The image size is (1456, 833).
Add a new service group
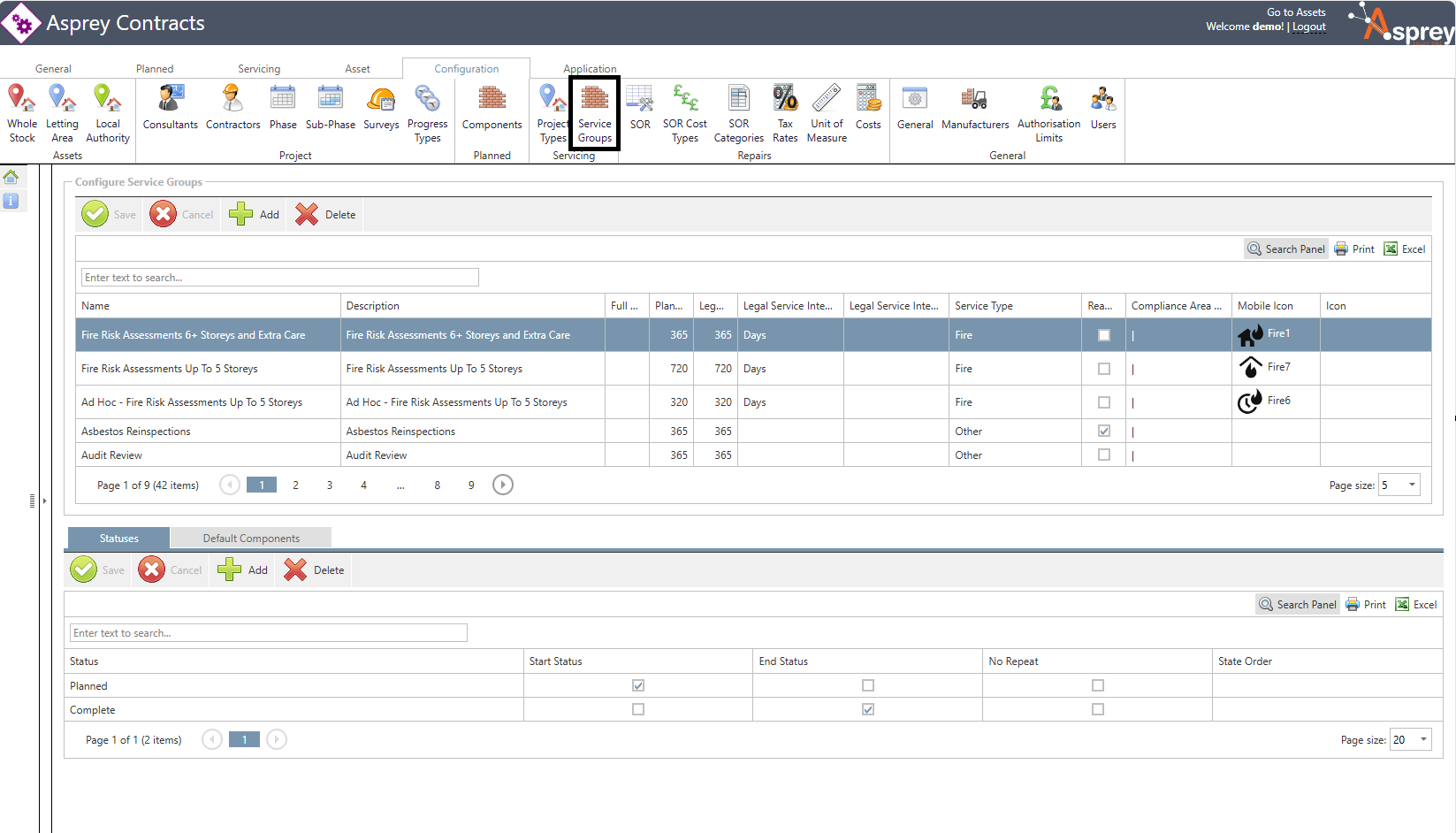[255, 215]
